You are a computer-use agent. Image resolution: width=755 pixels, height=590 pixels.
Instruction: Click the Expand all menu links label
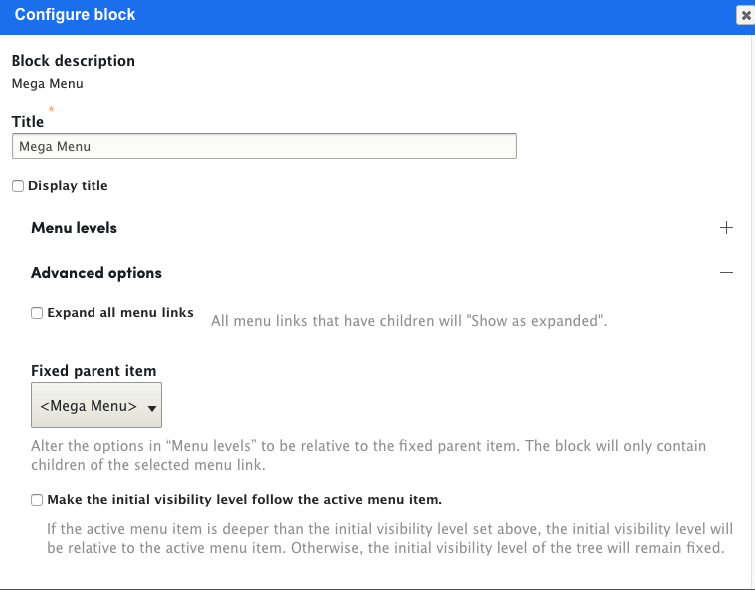120,313
